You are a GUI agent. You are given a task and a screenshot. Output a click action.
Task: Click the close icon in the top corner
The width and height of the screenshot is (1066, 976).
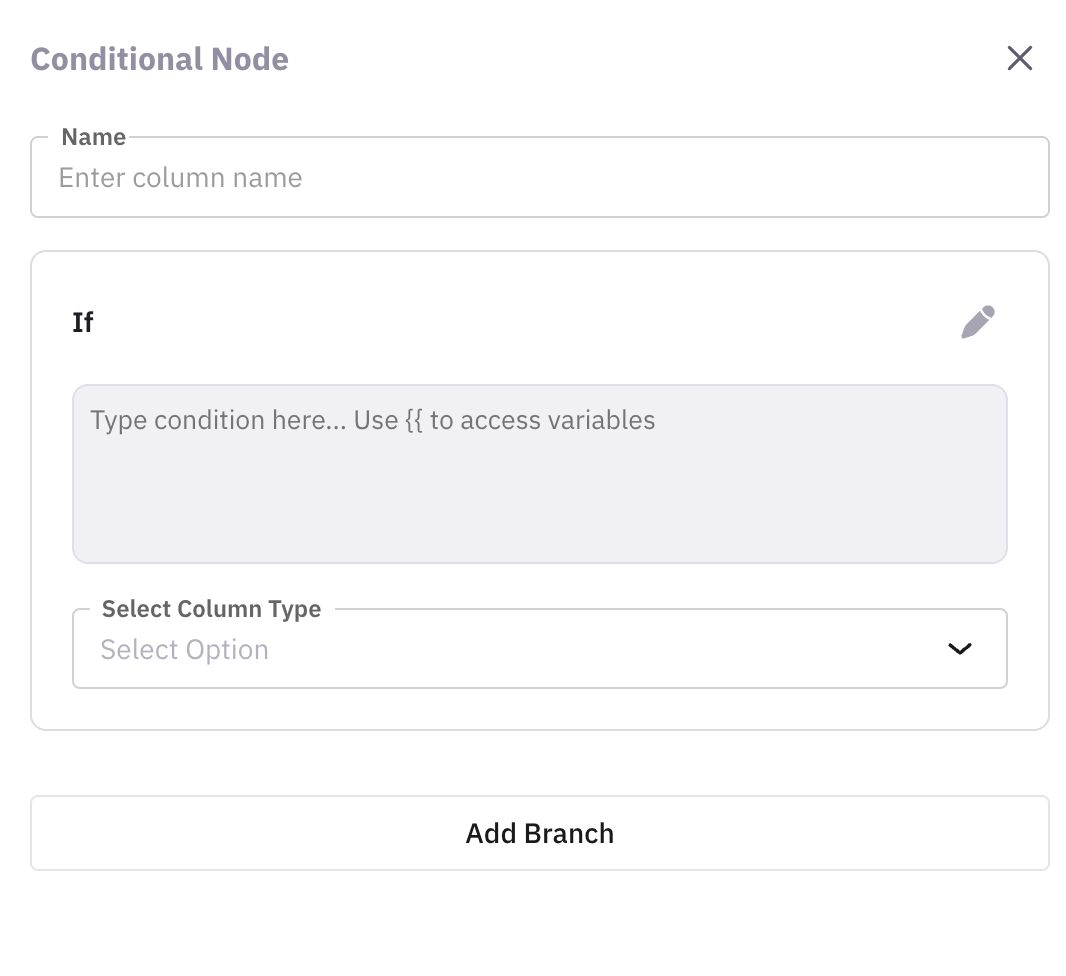(x=1020, y=58)
